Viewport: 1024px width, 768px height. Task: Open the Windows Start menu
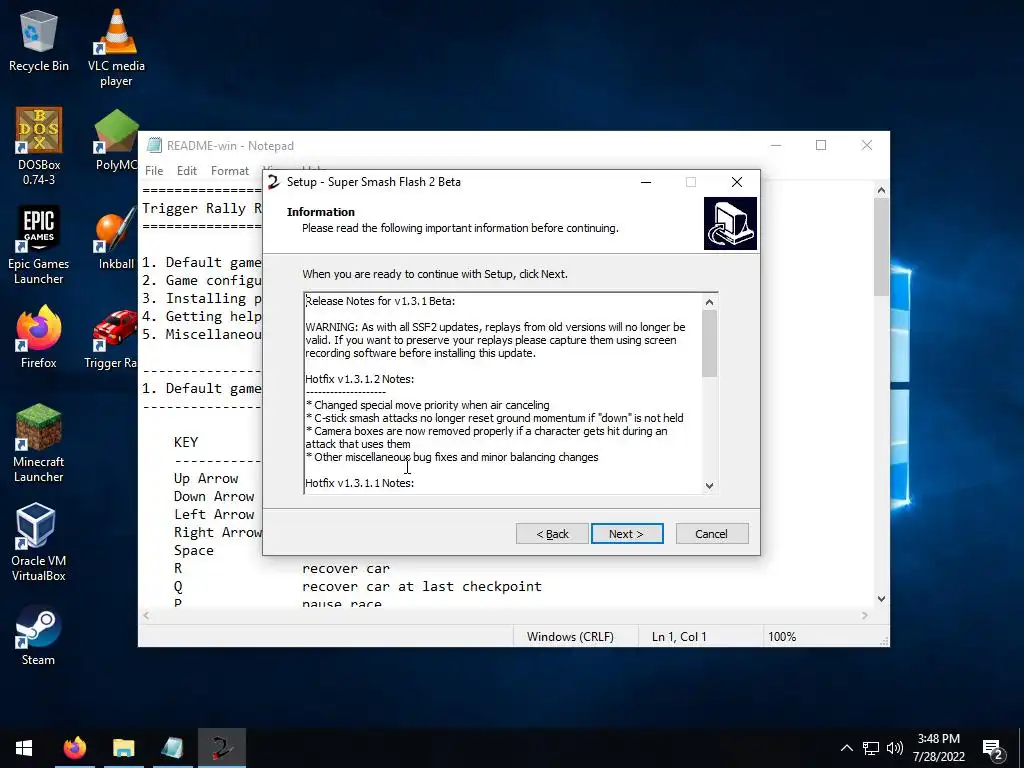(24, 748)
